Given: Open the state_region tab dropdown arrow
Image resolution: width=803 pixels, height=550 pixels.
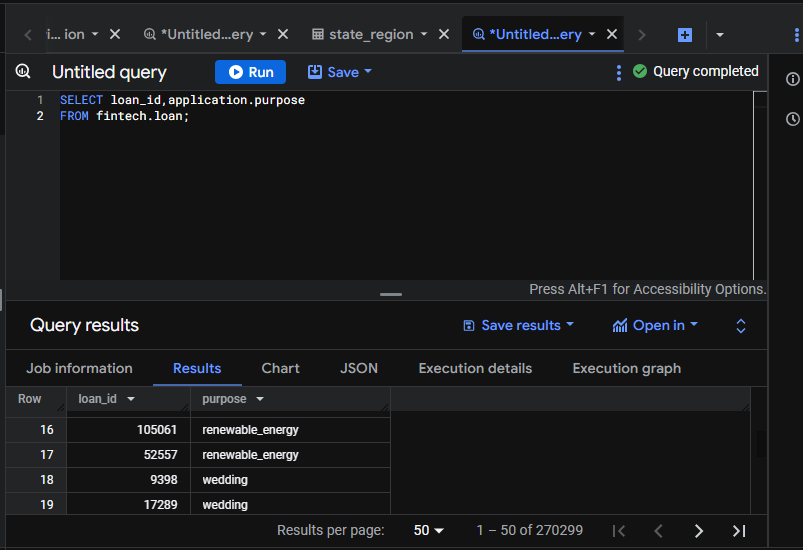Looking at the screenshot, I should coord(424,34).
